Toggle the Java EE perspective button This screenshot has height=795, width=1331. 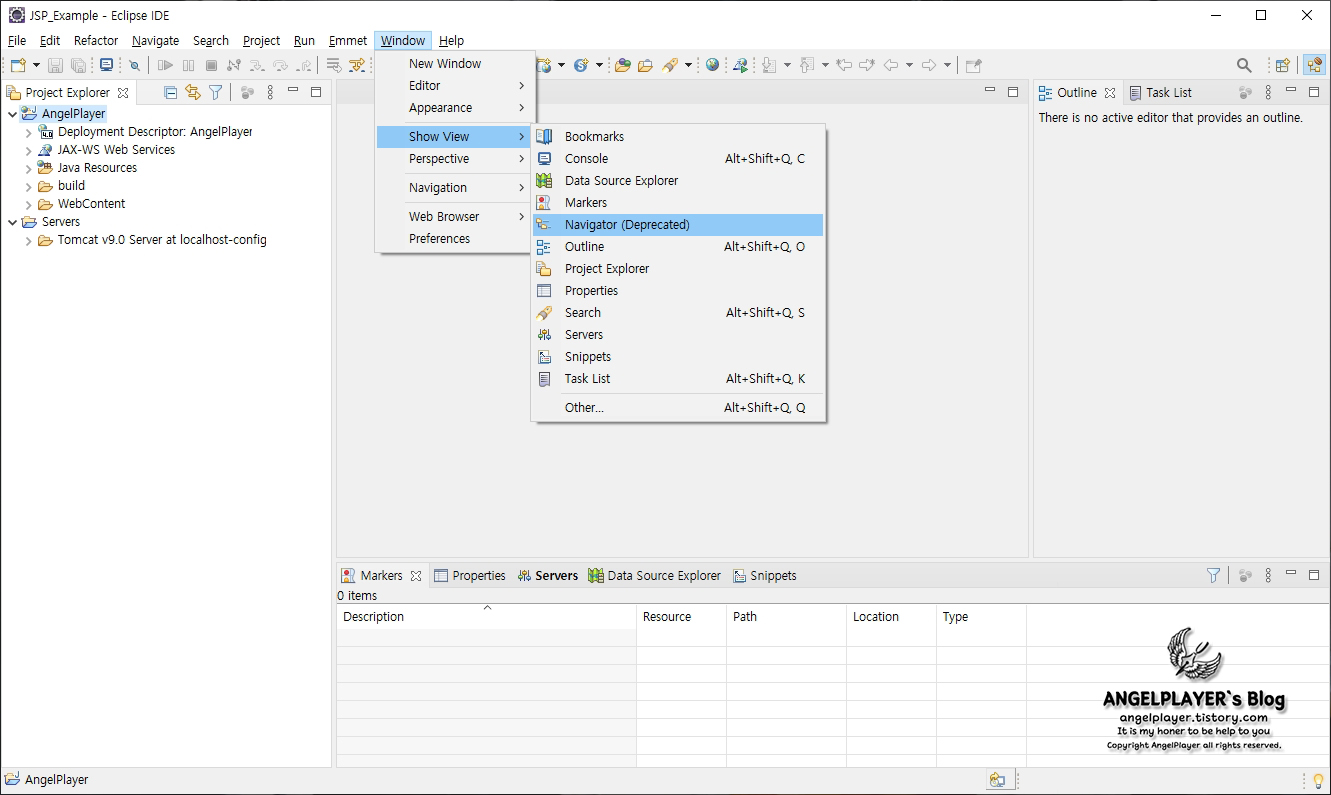click(x=1314, y=65)
